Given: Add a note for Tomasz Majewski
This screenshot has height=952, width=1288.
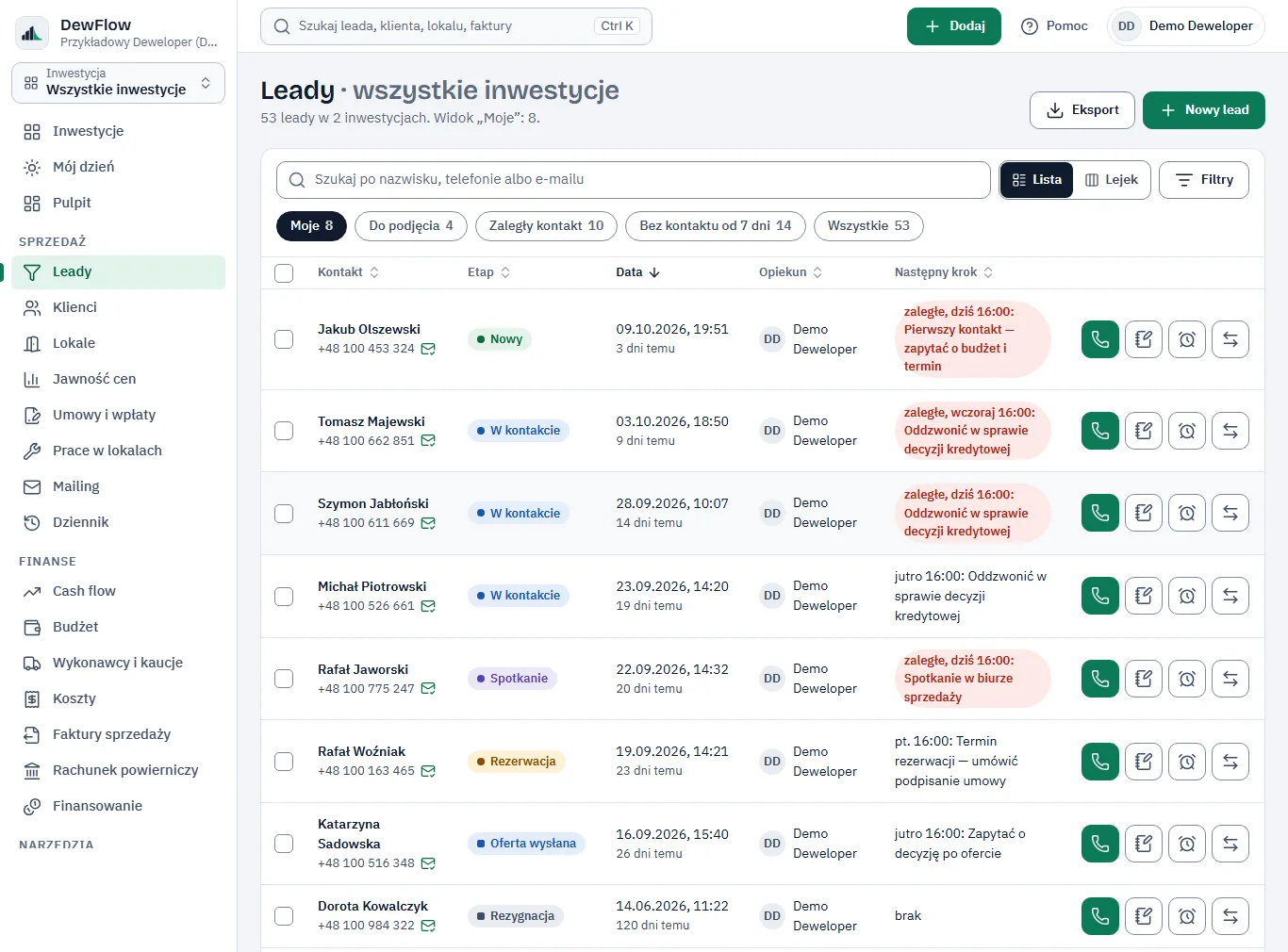Looking at the screenshot, I should pos(1144,431).
